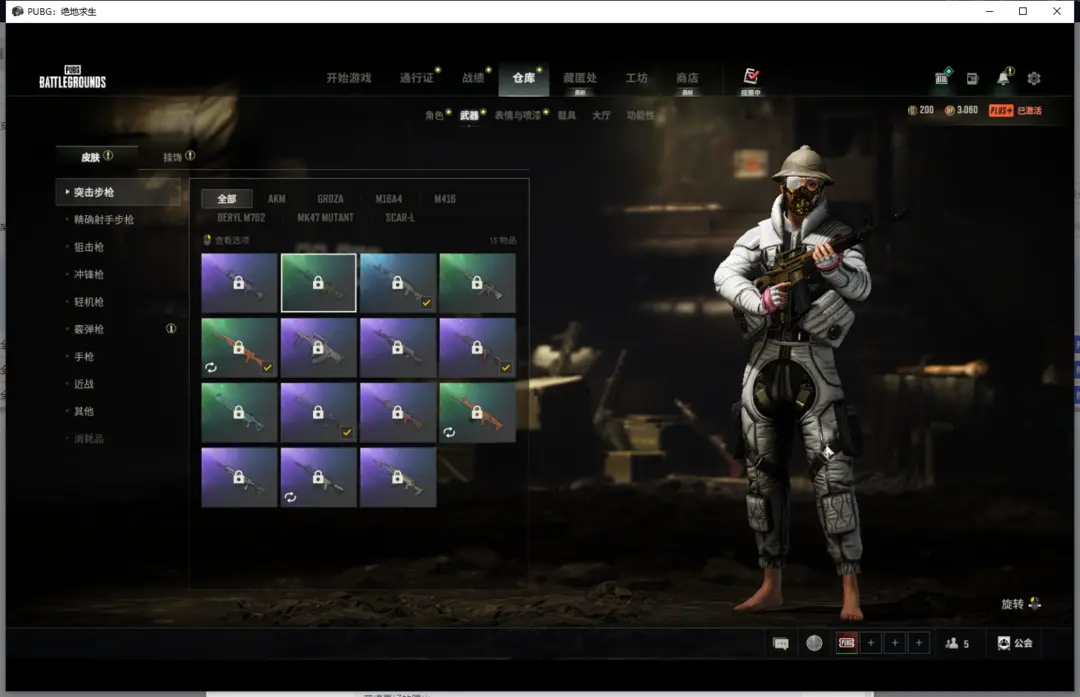Switch to 表情与喷漆 sub-tab
The height and width of the screenshot is (697, 1080).
pyautogui.click(x=517, y=115)
